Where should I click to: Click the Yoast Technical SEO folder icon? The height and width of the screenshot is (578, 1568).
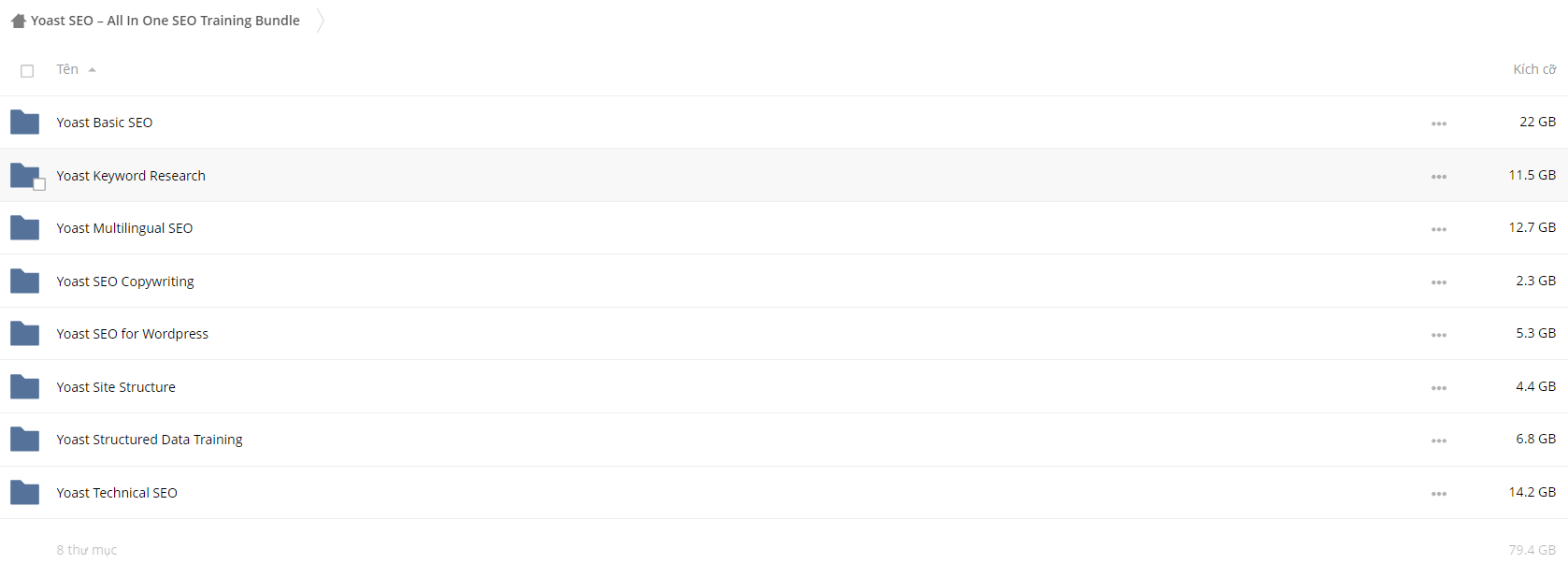click(x=24, y=493)
